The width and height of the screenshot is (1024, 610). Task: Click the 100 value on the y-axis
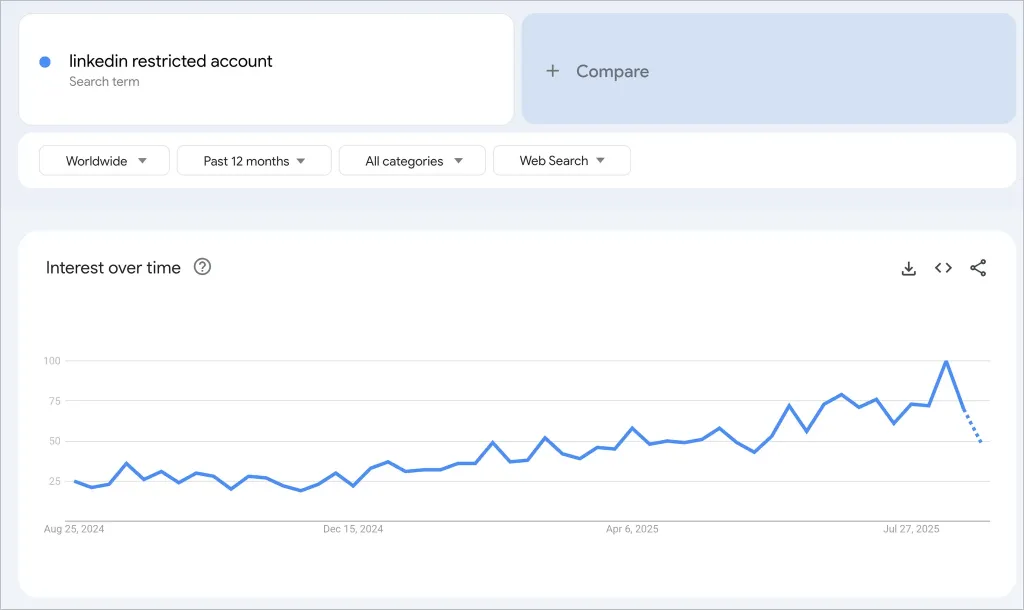point(52,361)
